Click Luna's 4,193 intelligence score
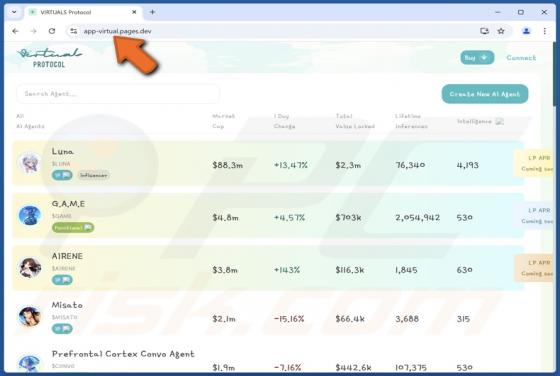The width and height of the screenshot is (560, 376). [468, 165]
